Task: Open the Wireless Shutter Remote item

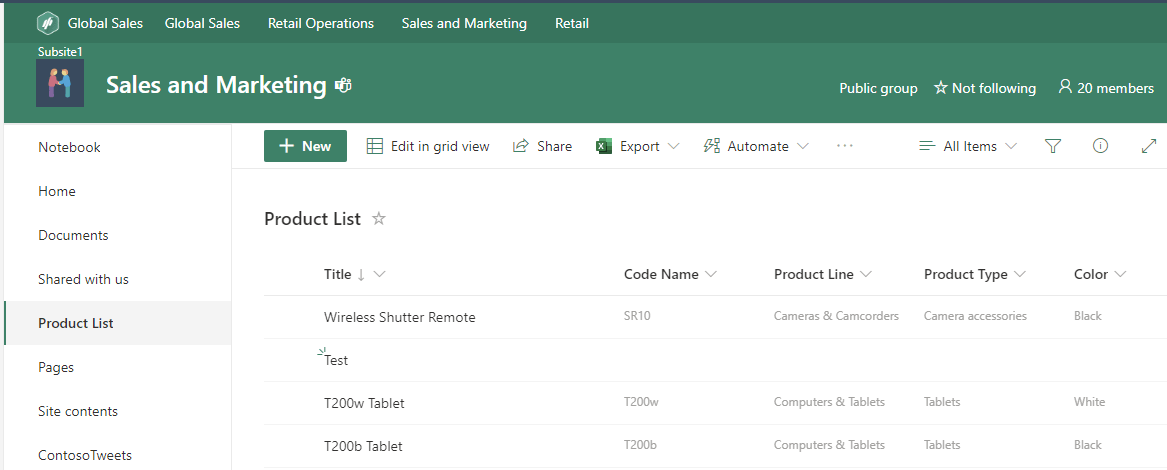Action: point(399,317)
